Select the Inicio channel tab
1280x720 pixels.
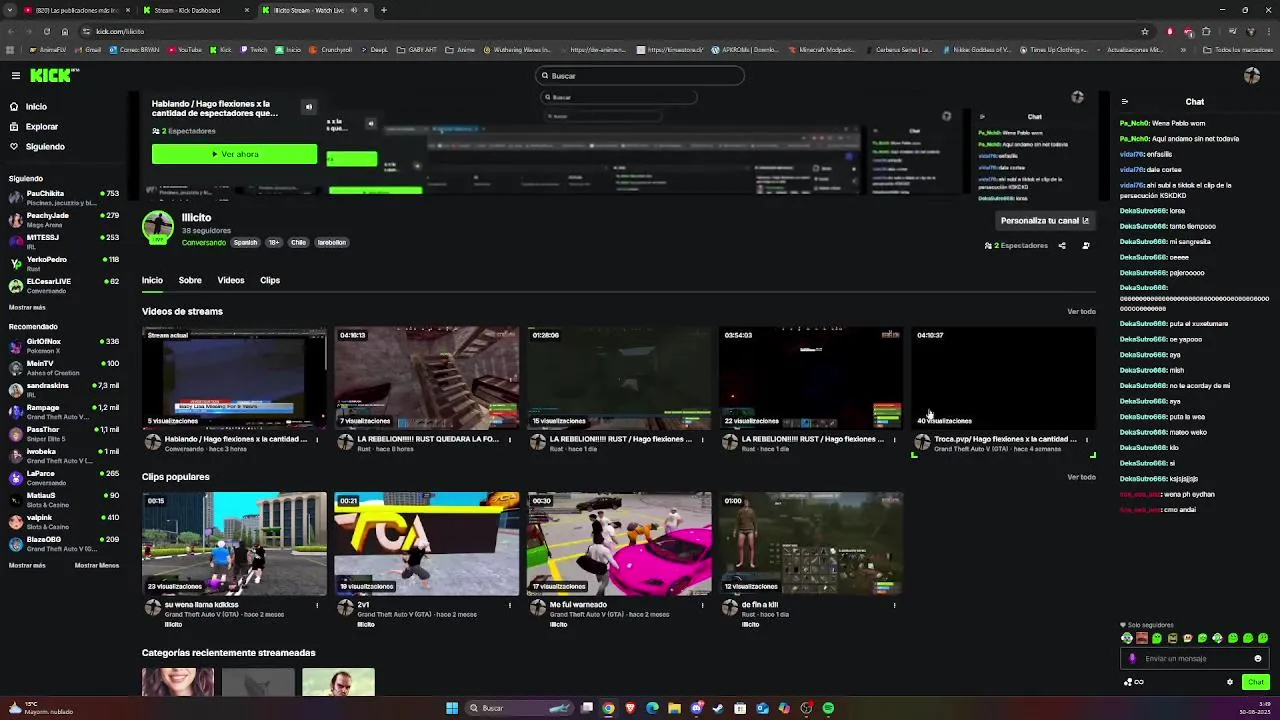click(x=152, y=281)
